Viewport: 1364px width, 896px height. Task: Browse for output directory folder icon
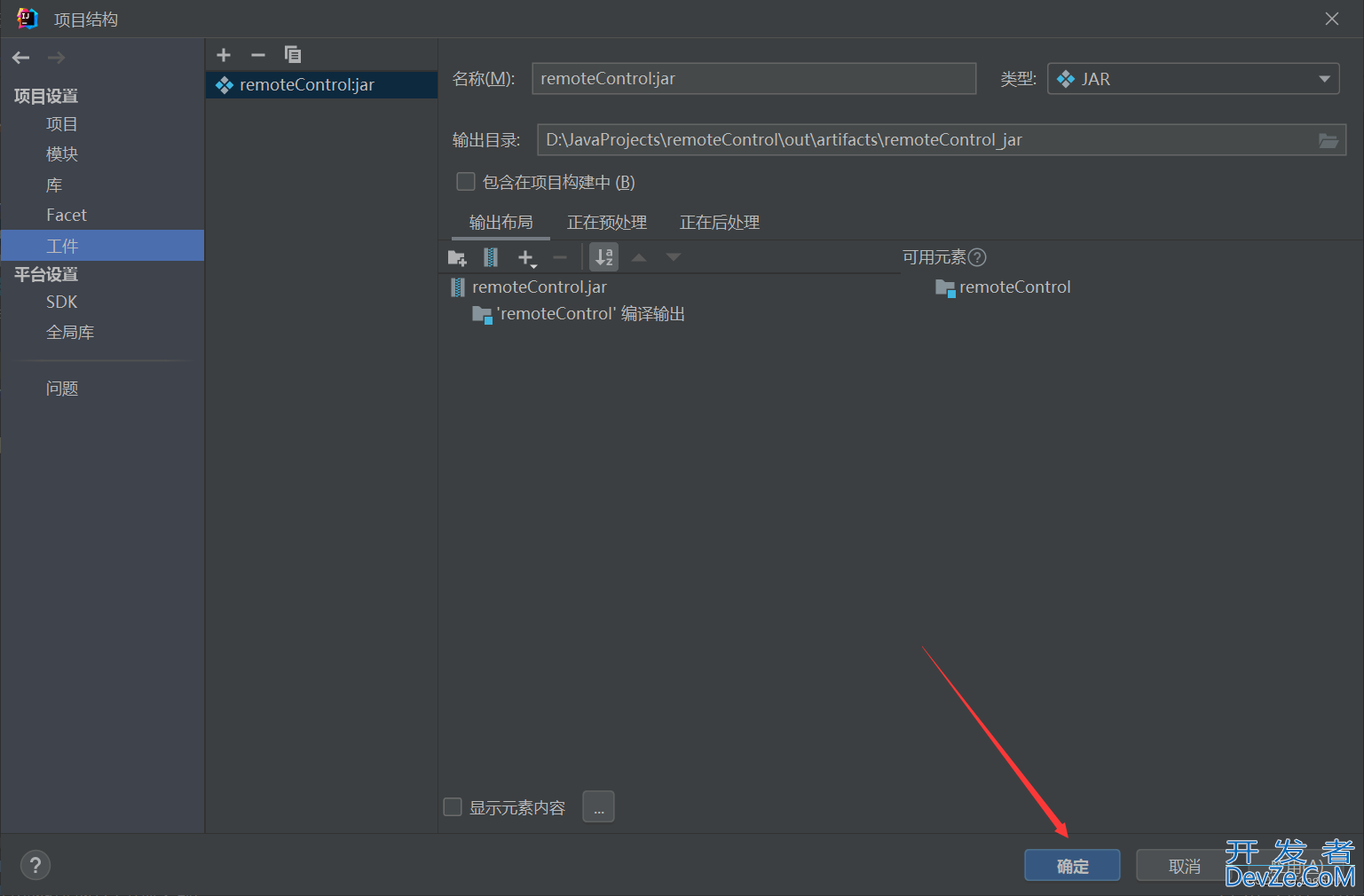tap(1329, 140)
